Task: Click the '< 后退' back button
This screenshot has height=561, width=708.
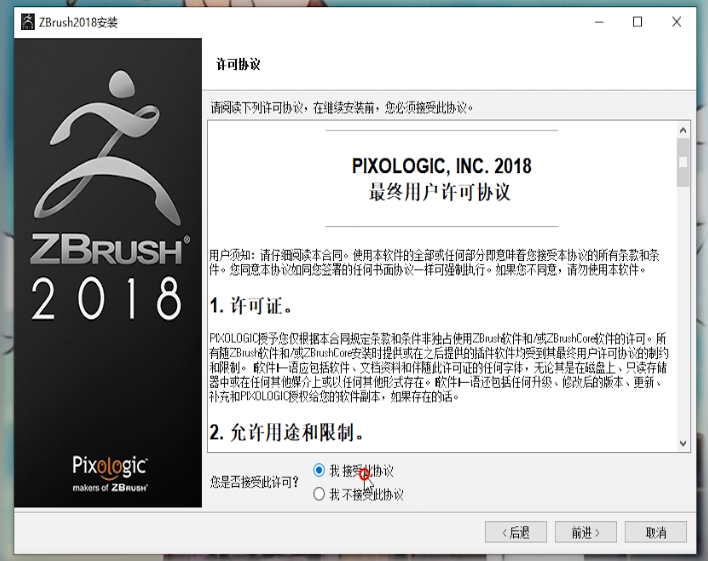Action: click(x=516, y=532)
